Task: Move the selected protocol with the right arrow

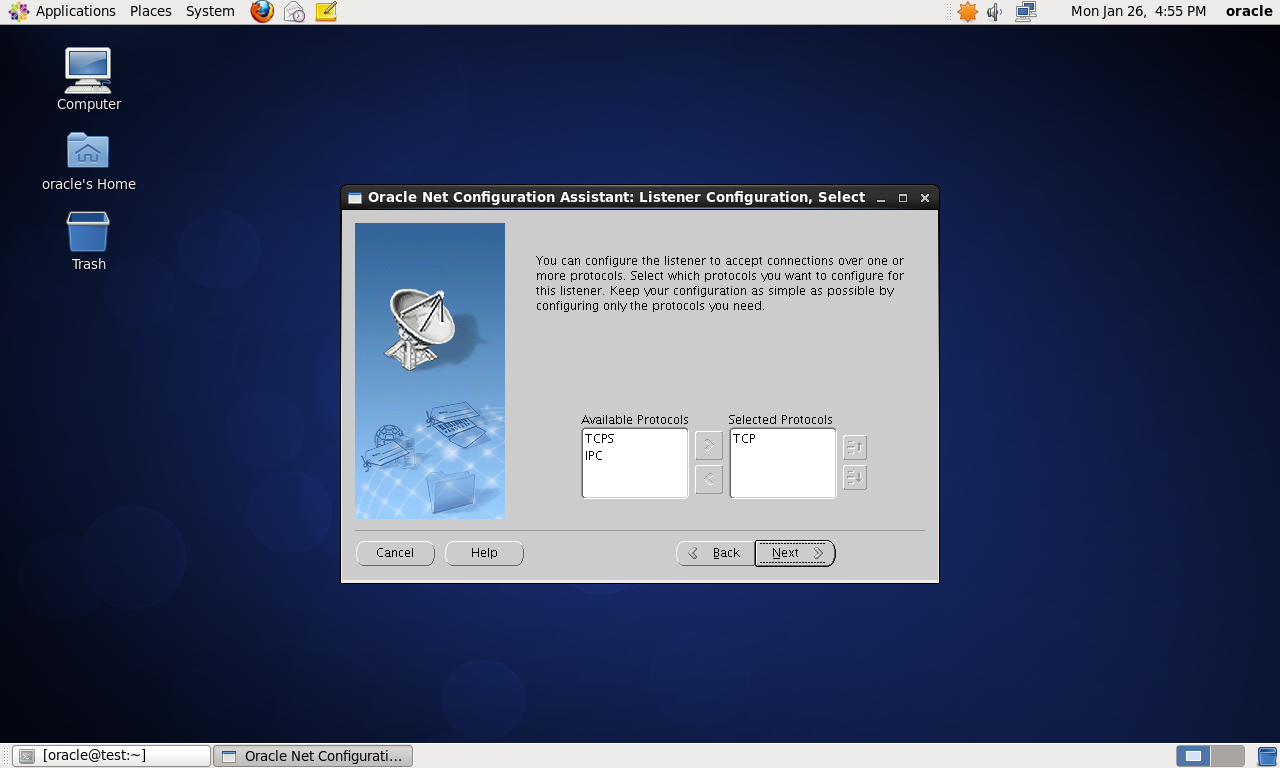Action: (708, 445)
